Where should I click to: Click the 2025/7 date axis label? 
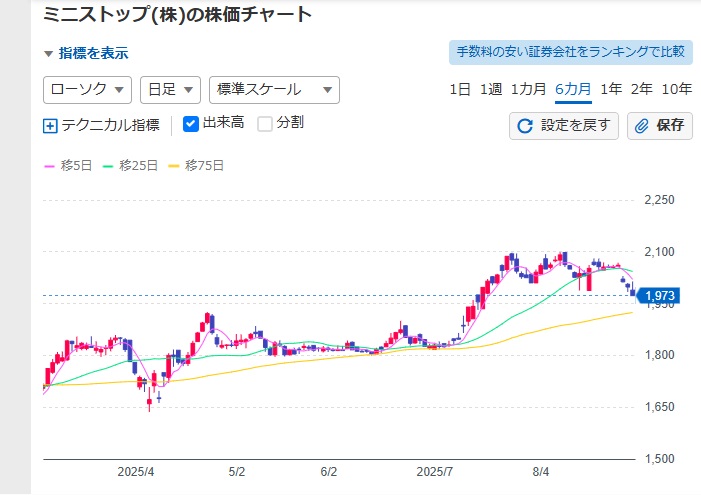(435, 472)
